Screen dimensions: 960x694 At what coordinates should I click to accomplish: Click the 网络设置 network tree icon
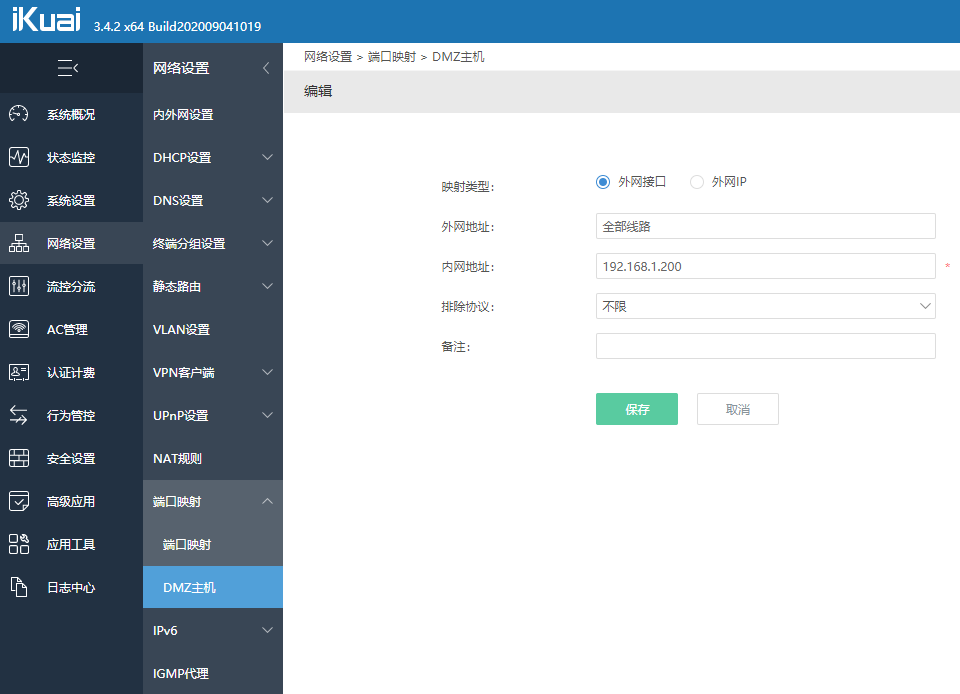(x=18, y=243)
